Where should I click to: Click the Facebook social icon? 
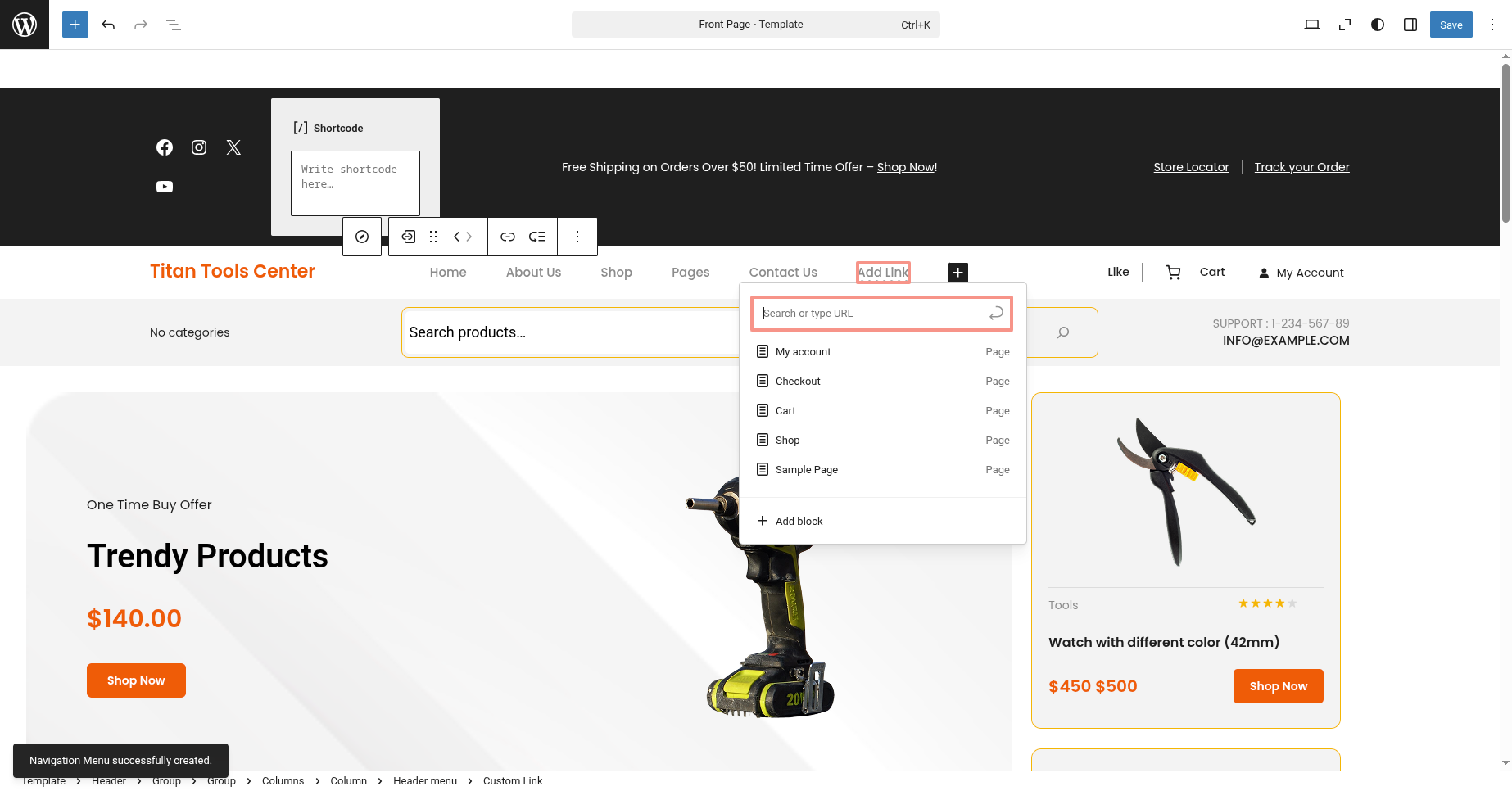coord(165,147)
